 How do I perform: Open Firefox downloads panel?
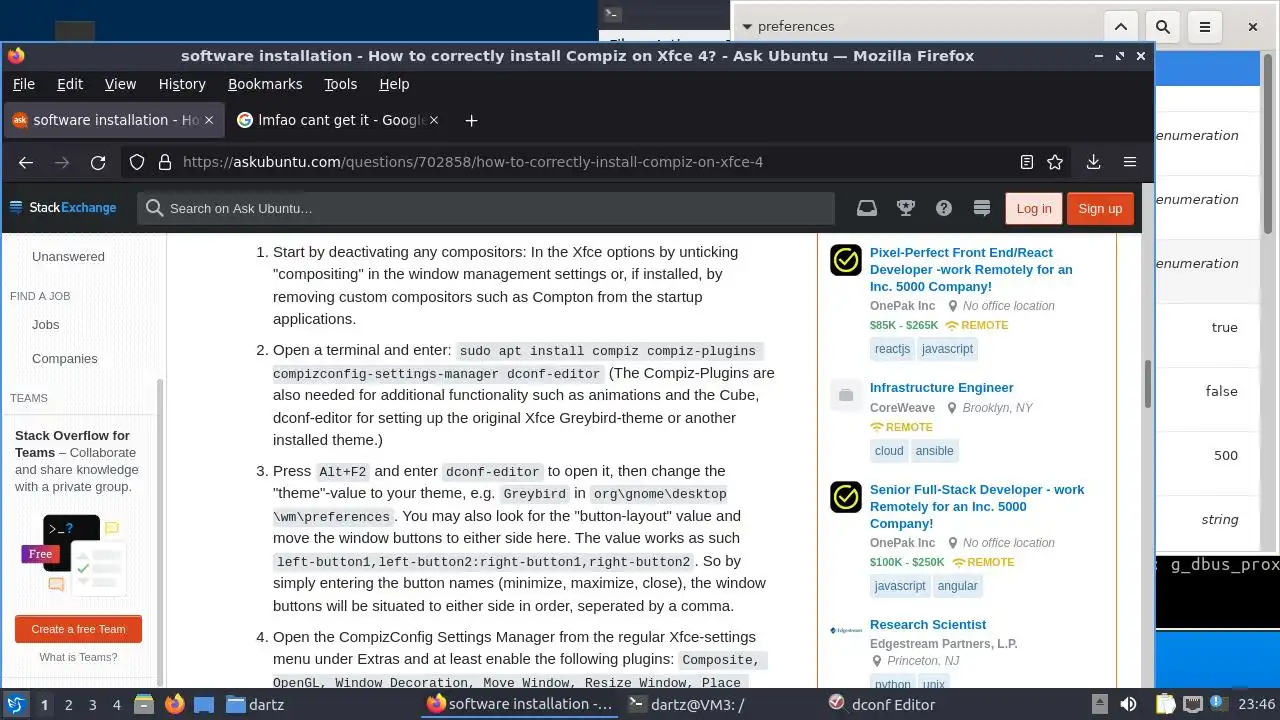coord(1093,162)
